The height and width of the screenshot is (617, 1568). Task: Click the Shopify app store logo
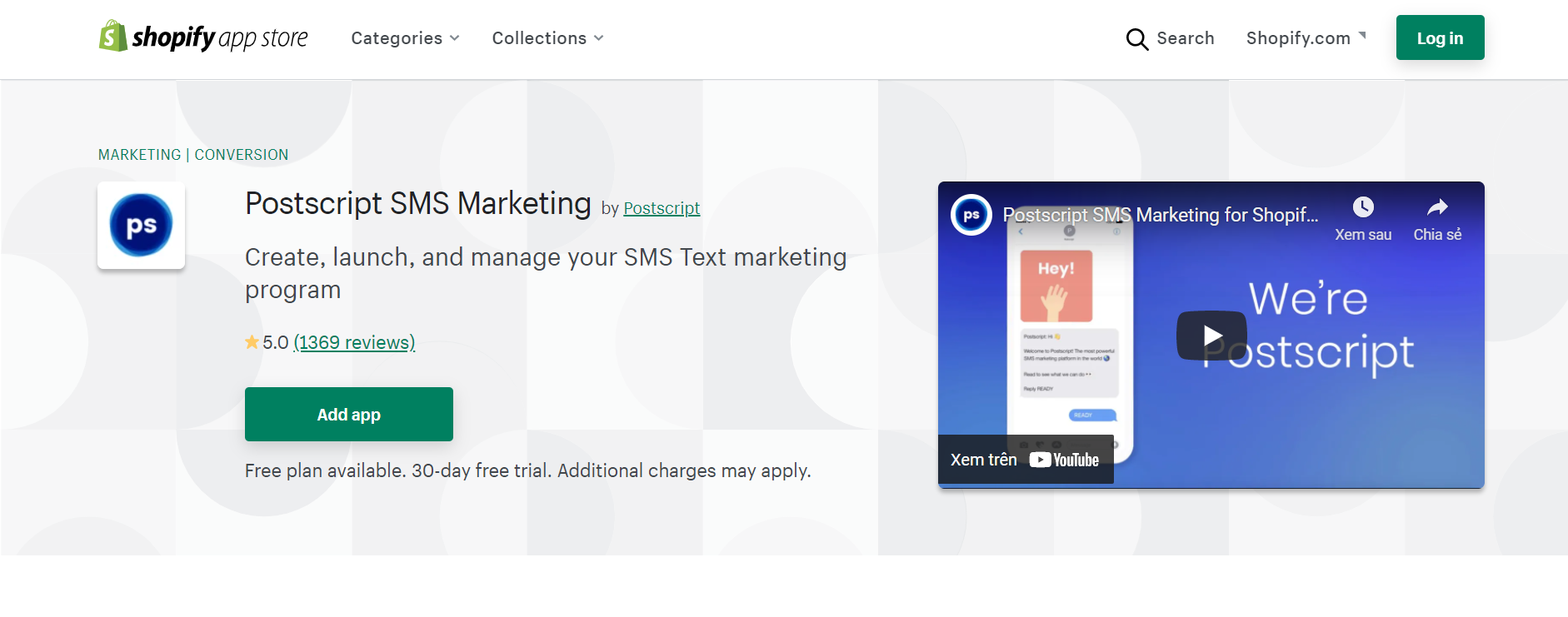pos(203,37)
